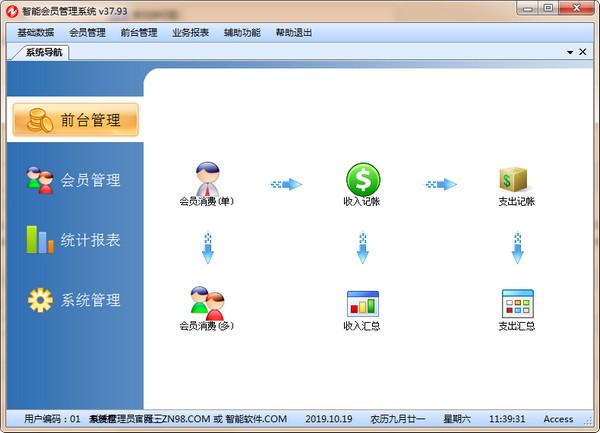Switch to the 系统导航 tab

[43, 52]
